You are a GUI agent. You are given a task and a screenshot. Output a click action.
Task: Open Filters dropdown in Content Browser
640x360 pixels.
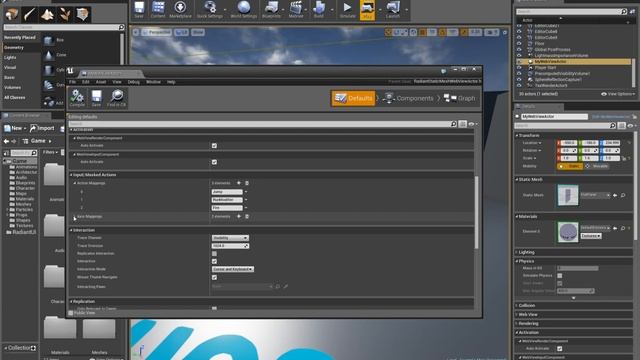(x=51, y=152)
